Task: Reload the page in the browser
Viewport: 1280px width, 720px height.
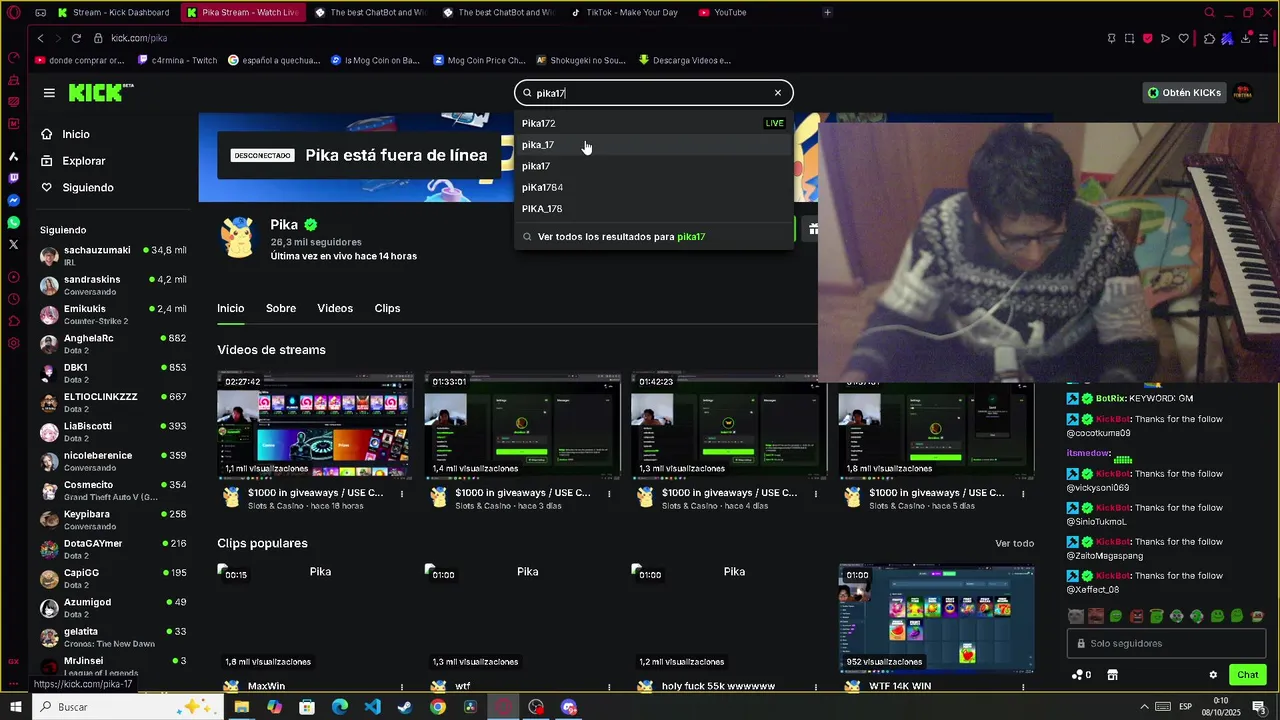Action: tap(76, 38)
